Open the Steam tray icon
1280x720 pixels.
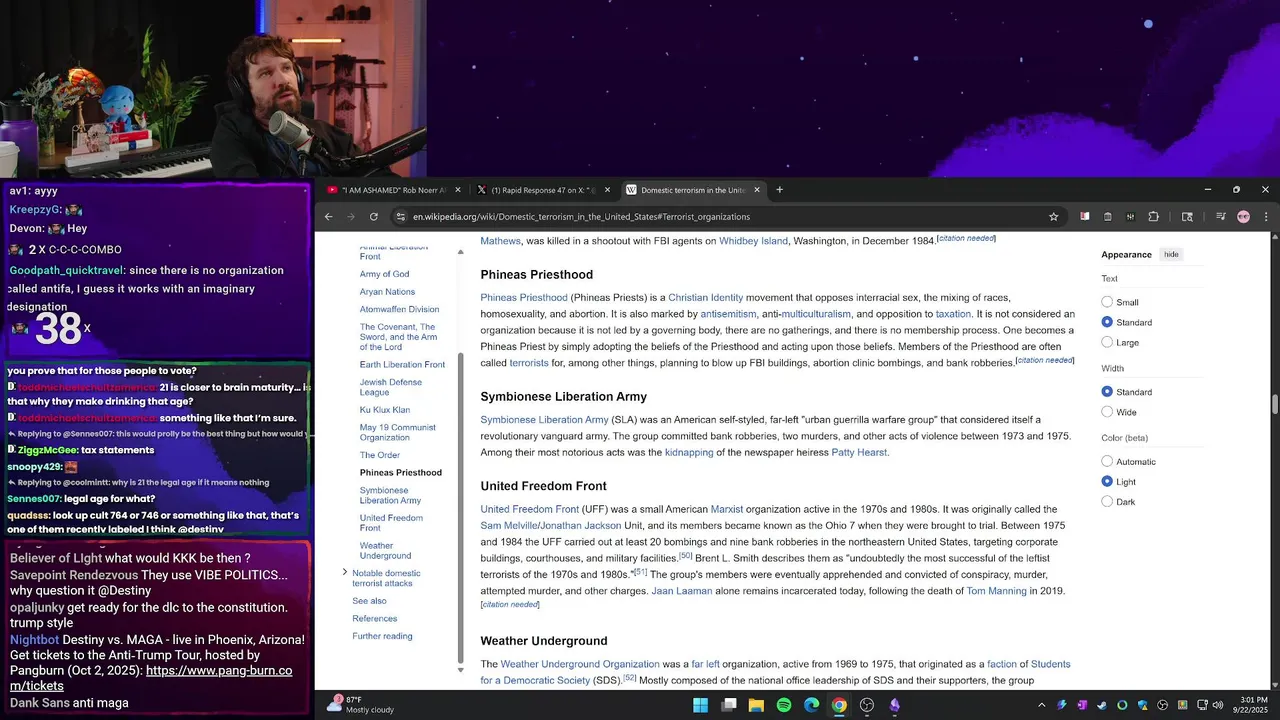click(1102, 705)
